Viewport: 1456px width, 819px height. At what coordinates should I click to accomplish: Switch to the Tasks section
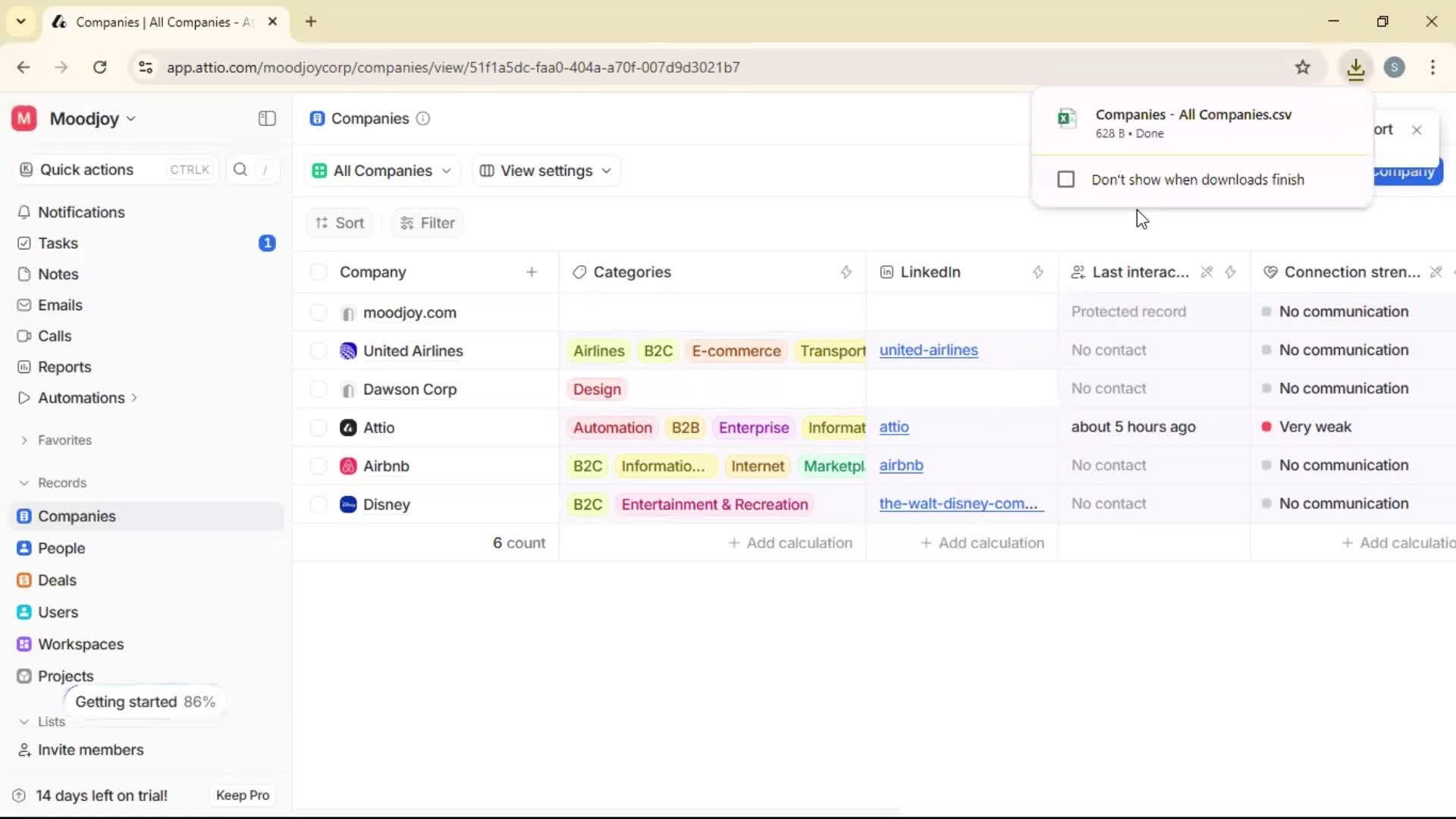click(57, 243)
